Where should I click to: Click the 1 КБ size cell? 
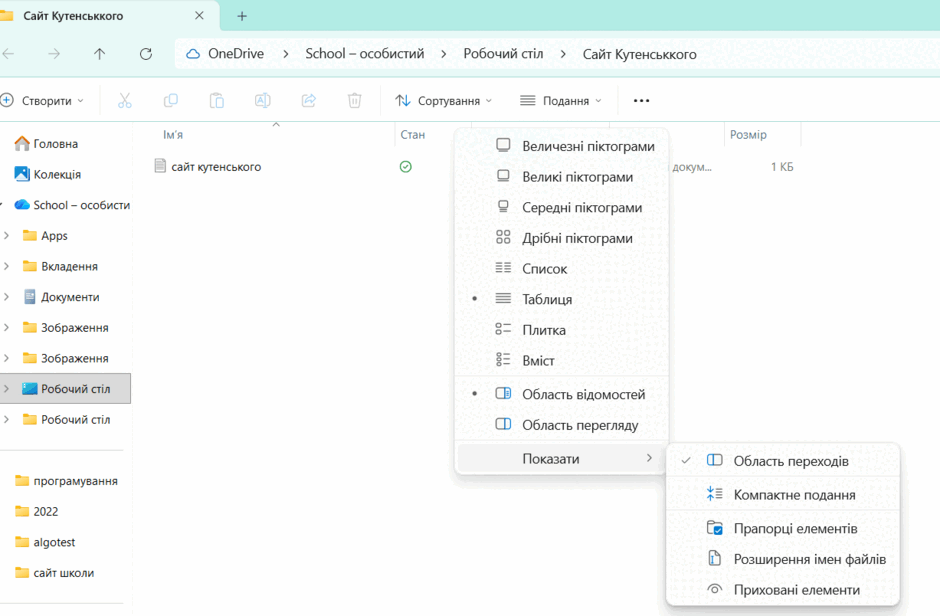pyautogui.click(x=782, y=167)
